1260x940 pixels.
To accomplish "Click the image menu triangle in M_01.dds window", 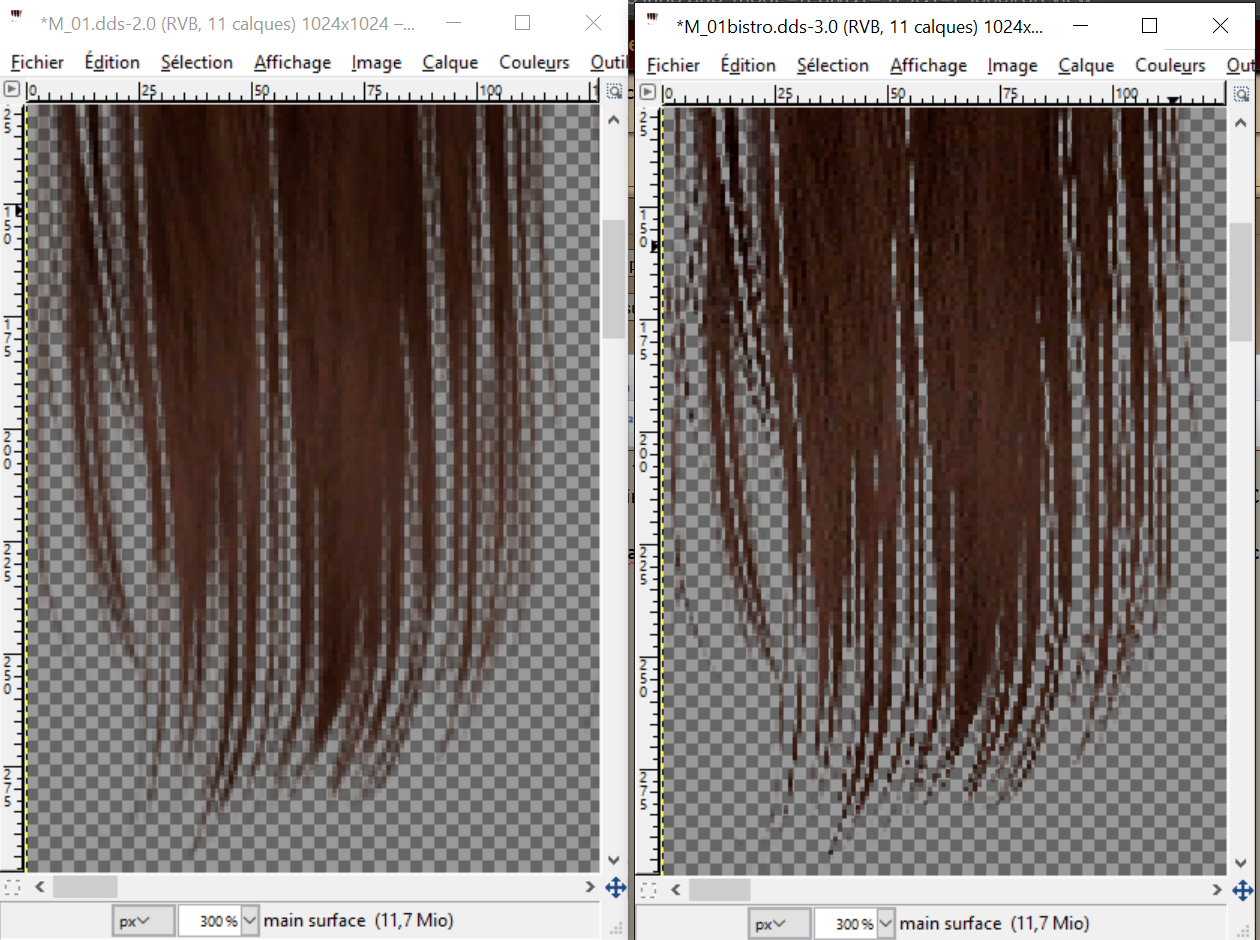I will click(x=12, y=89).
